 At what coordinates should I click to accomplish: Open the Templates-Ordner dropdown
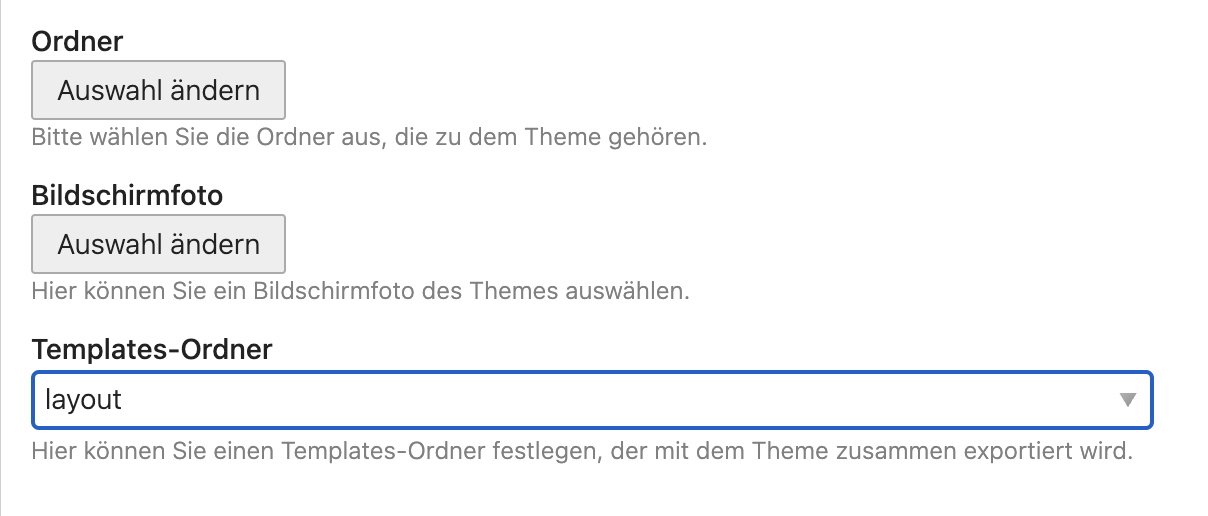coord(592,400)
